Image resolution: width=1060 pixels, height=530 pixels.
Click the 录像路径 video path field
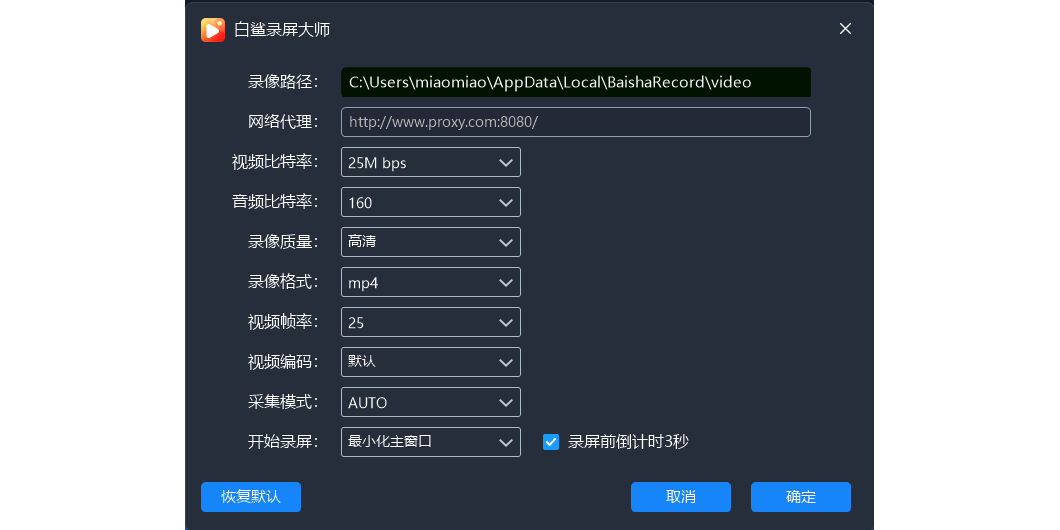click(575, 82)
